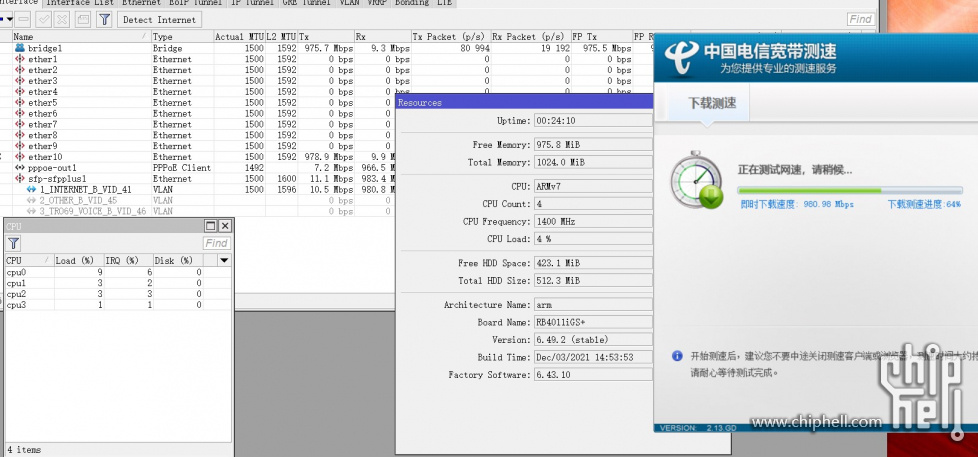Click the ether5 interface icon
The image size is (978, 457).
20,103
